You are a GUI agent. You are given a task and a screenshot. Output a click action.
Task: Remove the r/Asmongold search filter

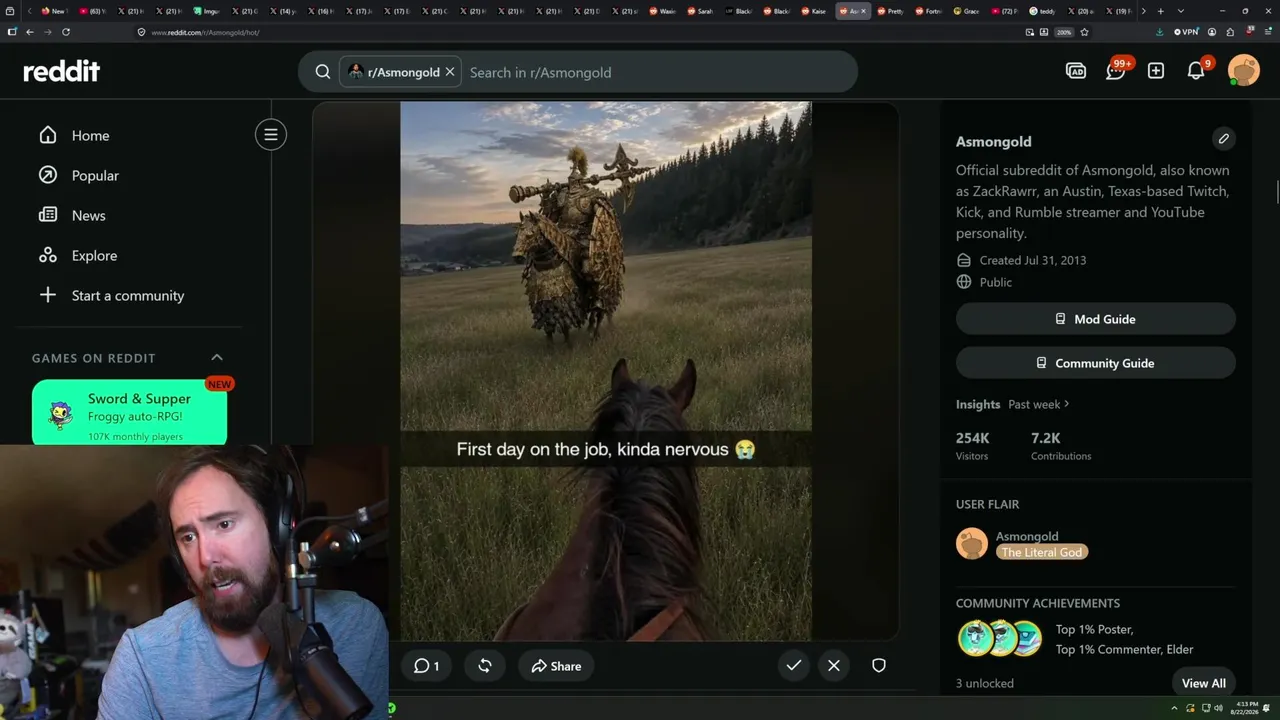coord(450,72)
